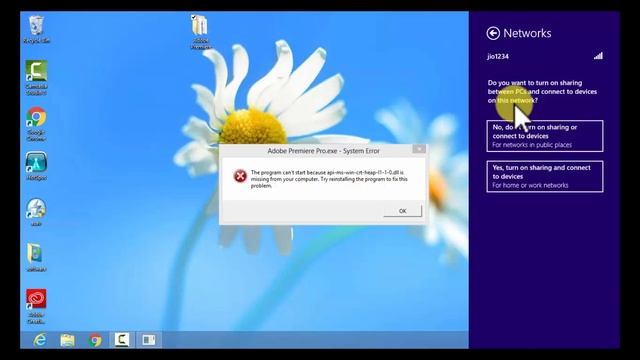This screenshot has width=640, height=360.
Task: Choose Yes, turn on sharing and connect
Action: click(x=545, y=176)
